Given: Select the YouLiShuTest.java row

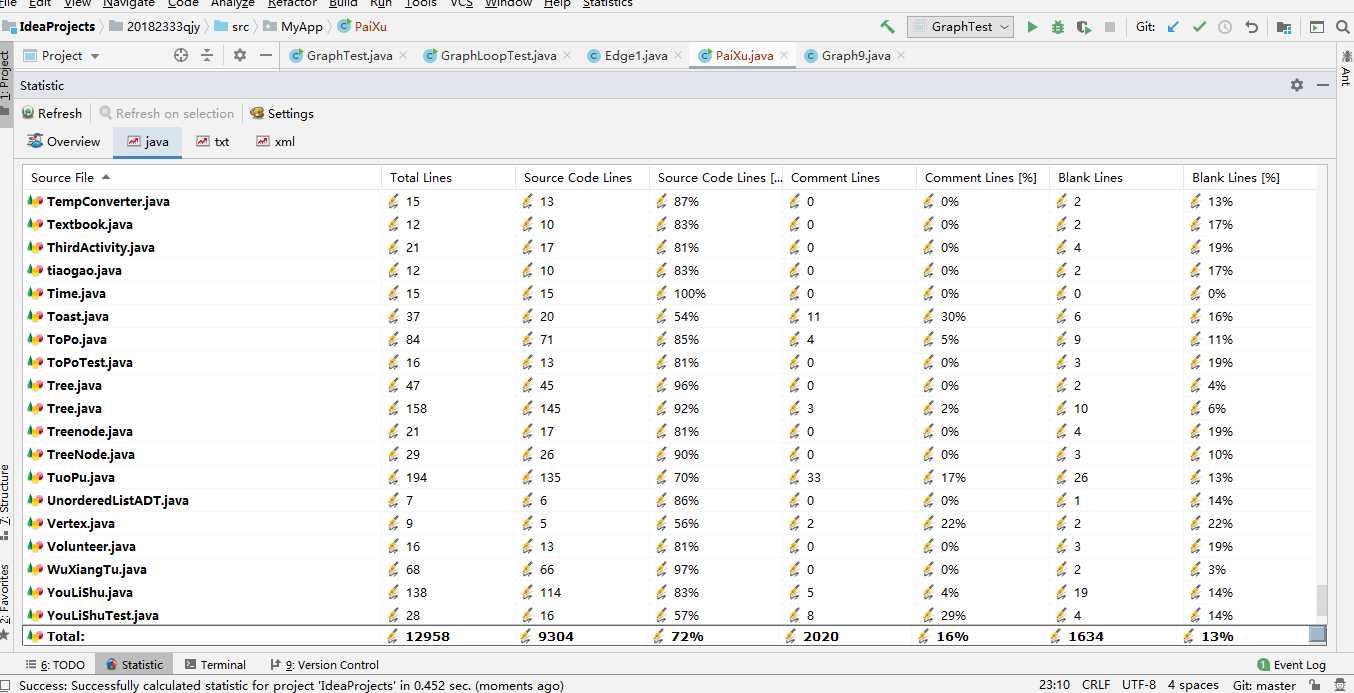Looking at the screenshot, I should 670,615.
